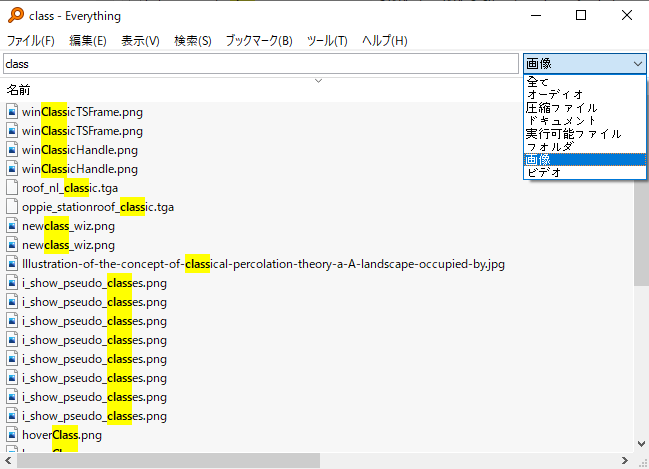Click image icon of hoverClass.png

(12, 435)
